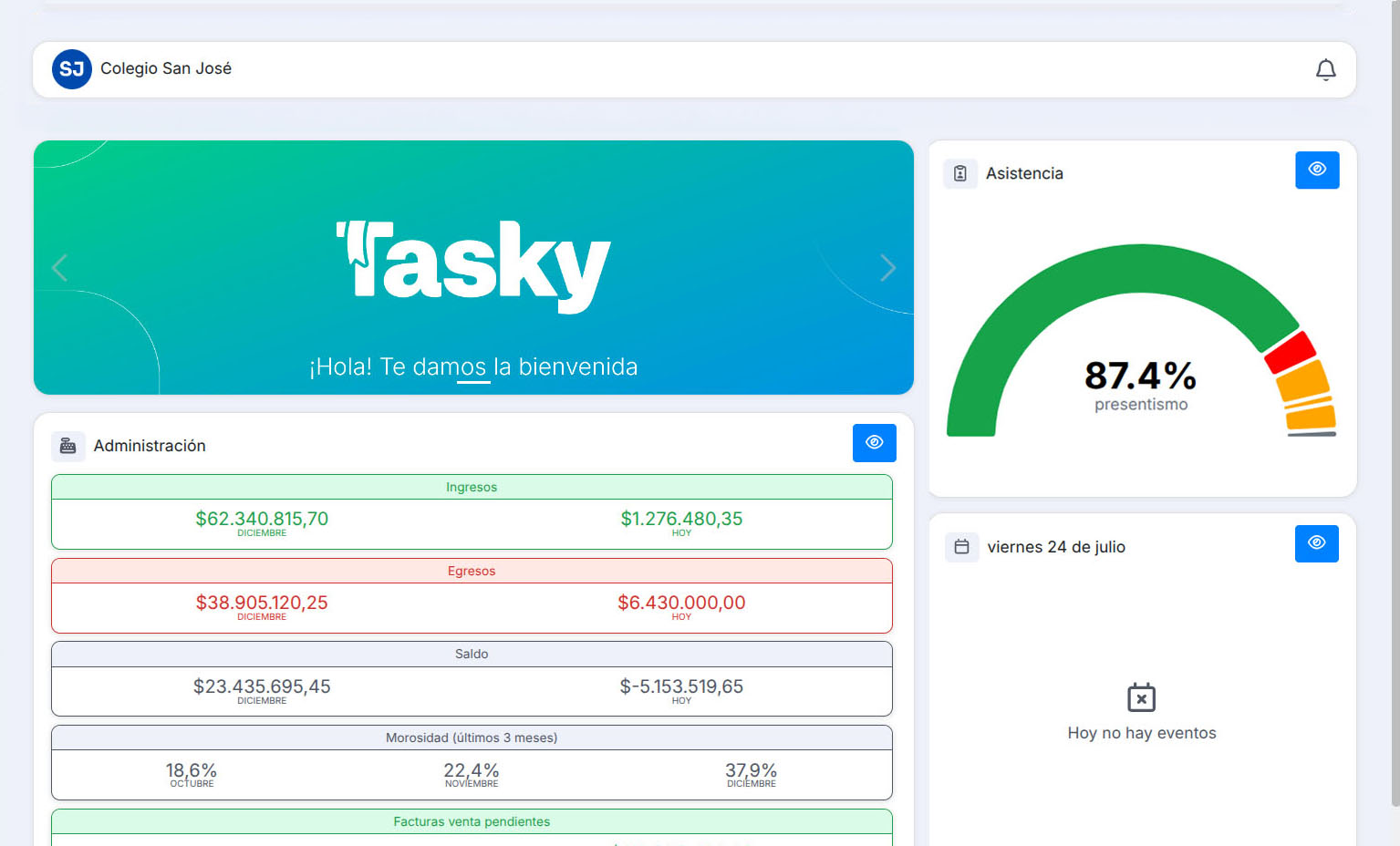
Task: Click the Tasky logo banner
Action: (473, 266)
